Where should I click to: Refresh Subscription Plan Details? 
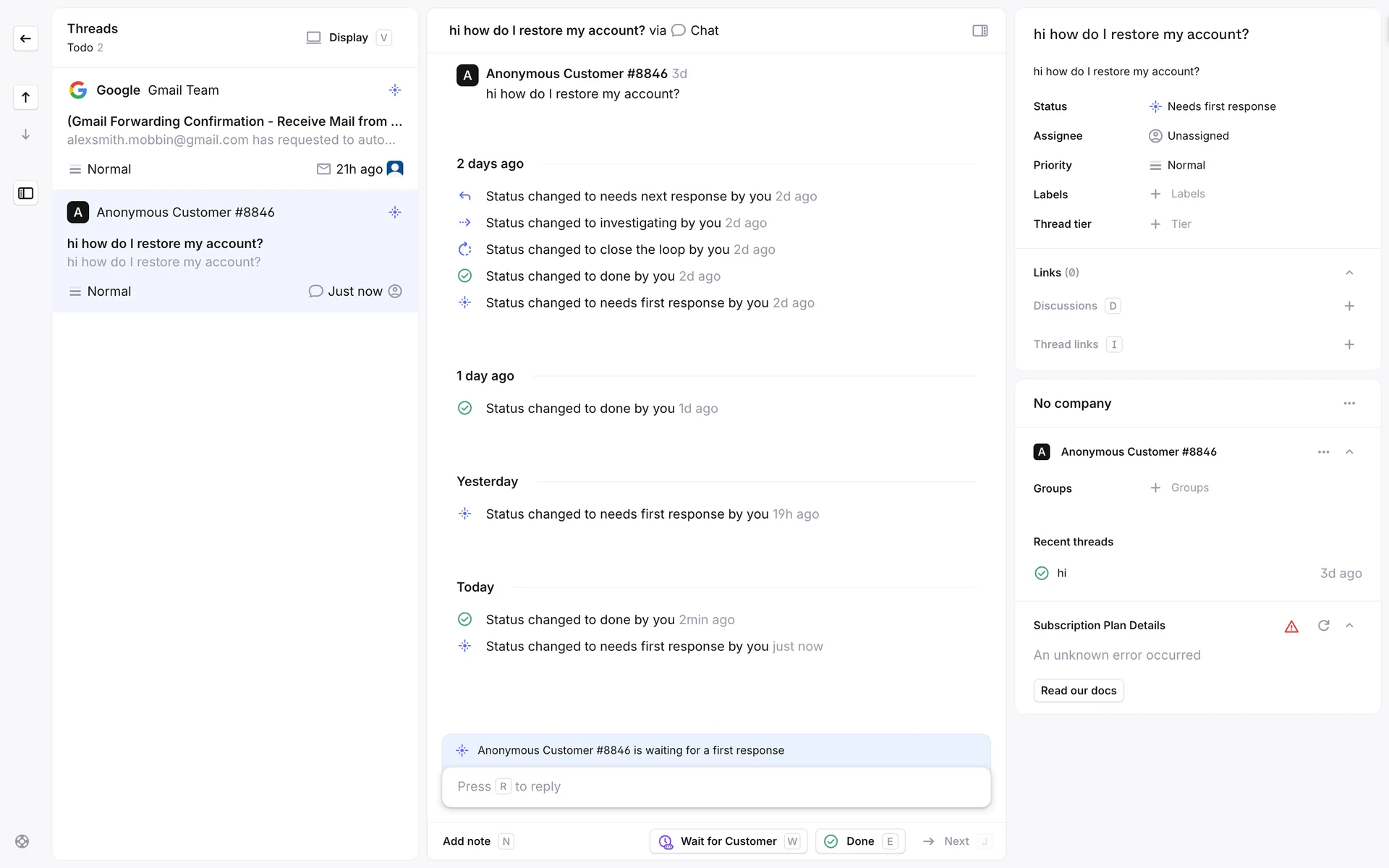coord(1323,626)
